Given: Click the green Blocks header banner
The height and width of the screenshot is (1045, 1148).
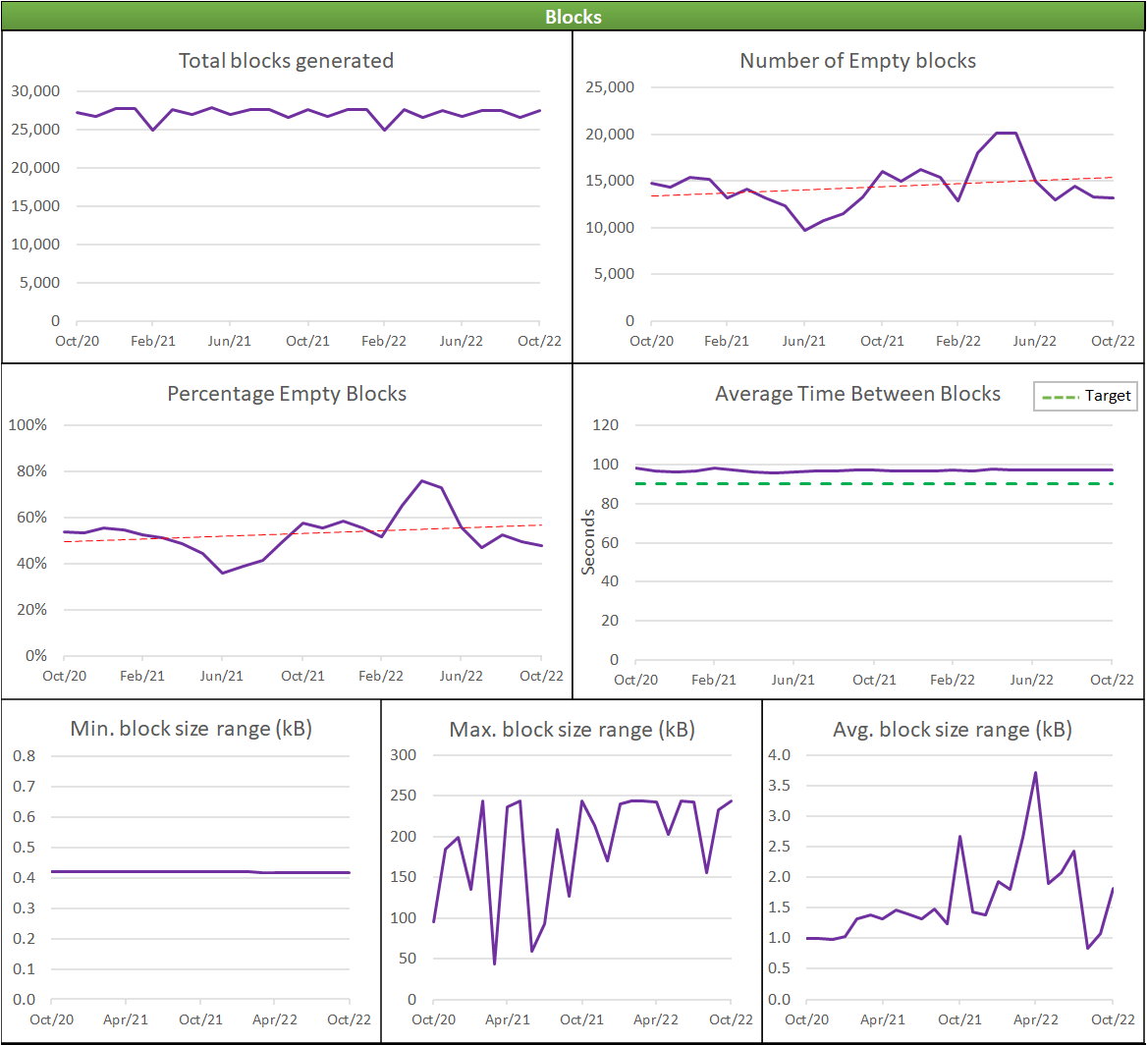Looking at the screenshot, I should [574, 16].
